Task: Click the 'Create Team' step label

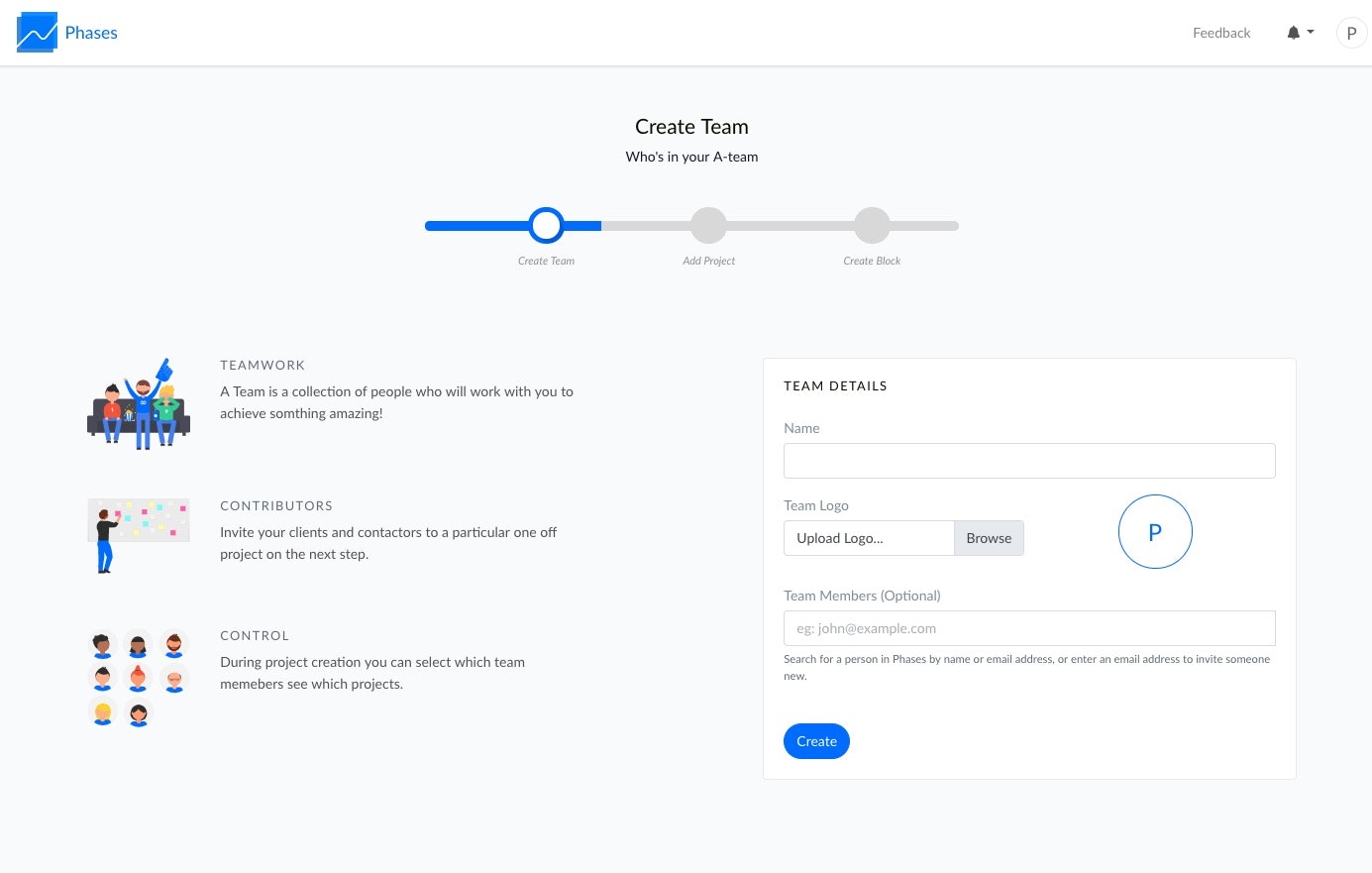Action: [x=546, y=261]
